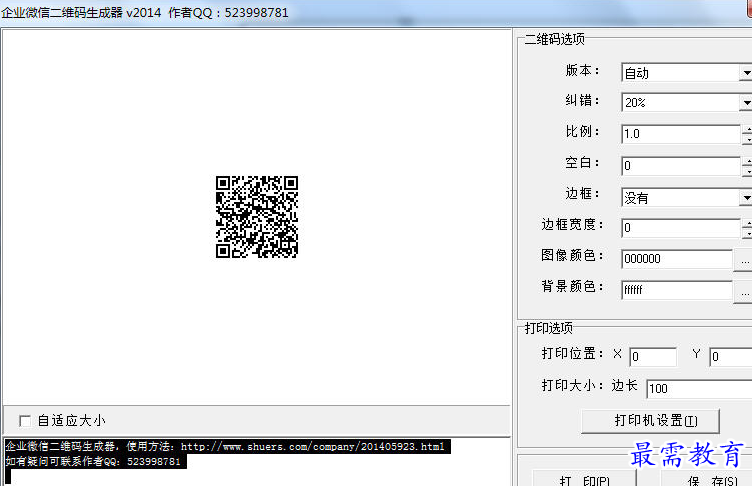Viewport: 752px width, 486px height.
Task: Open color picker next to 图像颜色
Action: [x=743, y=260]
